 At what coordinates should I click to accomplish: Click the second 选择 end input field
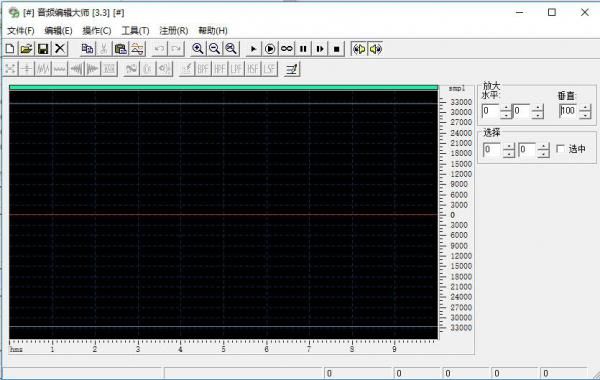coord(527,150)
